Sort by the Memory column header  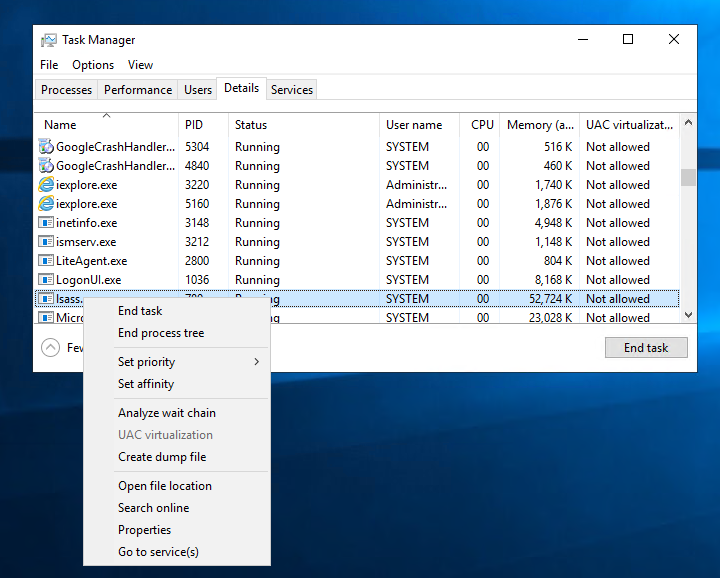[540, 125]
